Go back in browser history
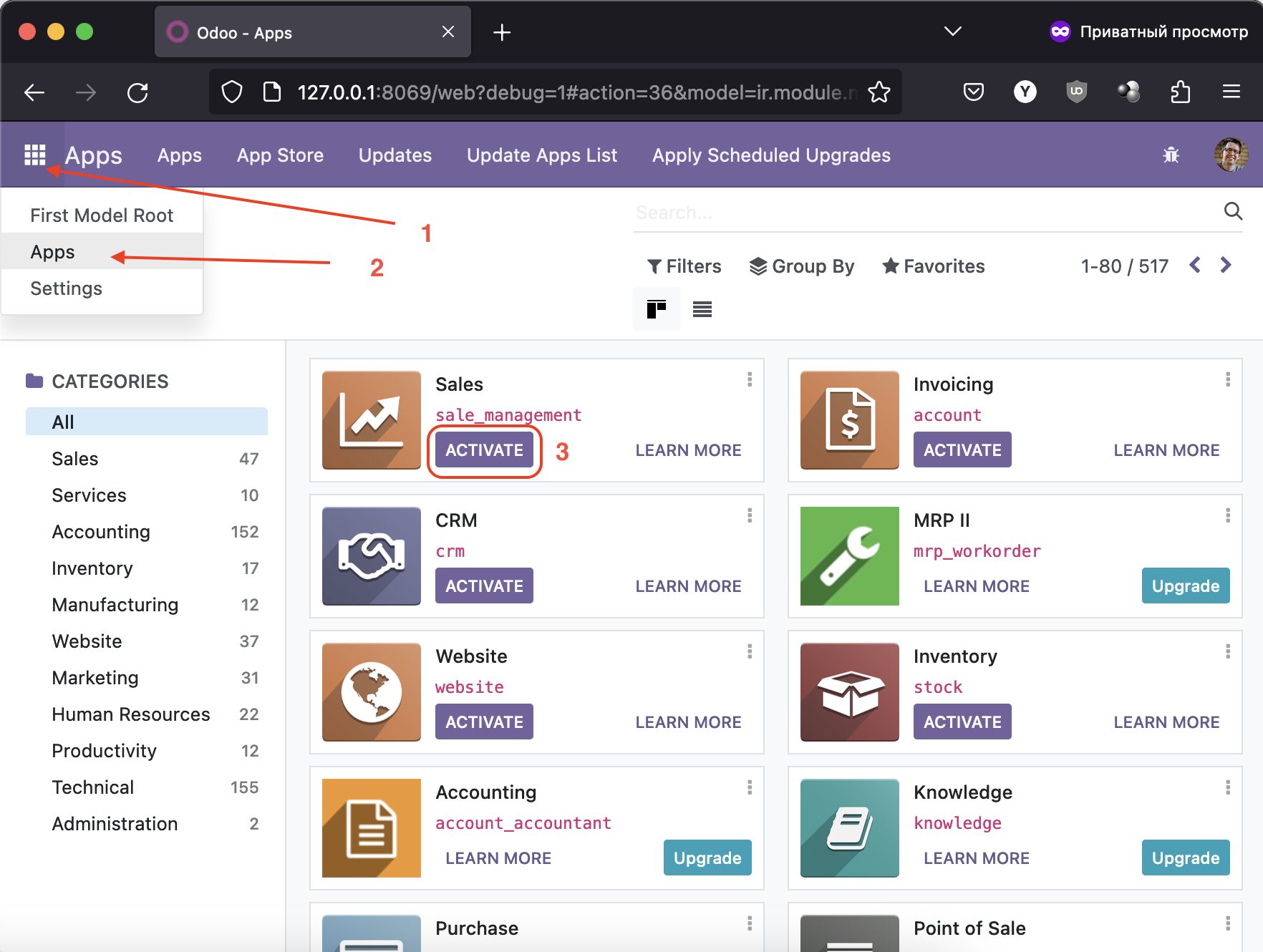Image resolution: width=1263 pixels, height=952 pixels. click(34, 92)
